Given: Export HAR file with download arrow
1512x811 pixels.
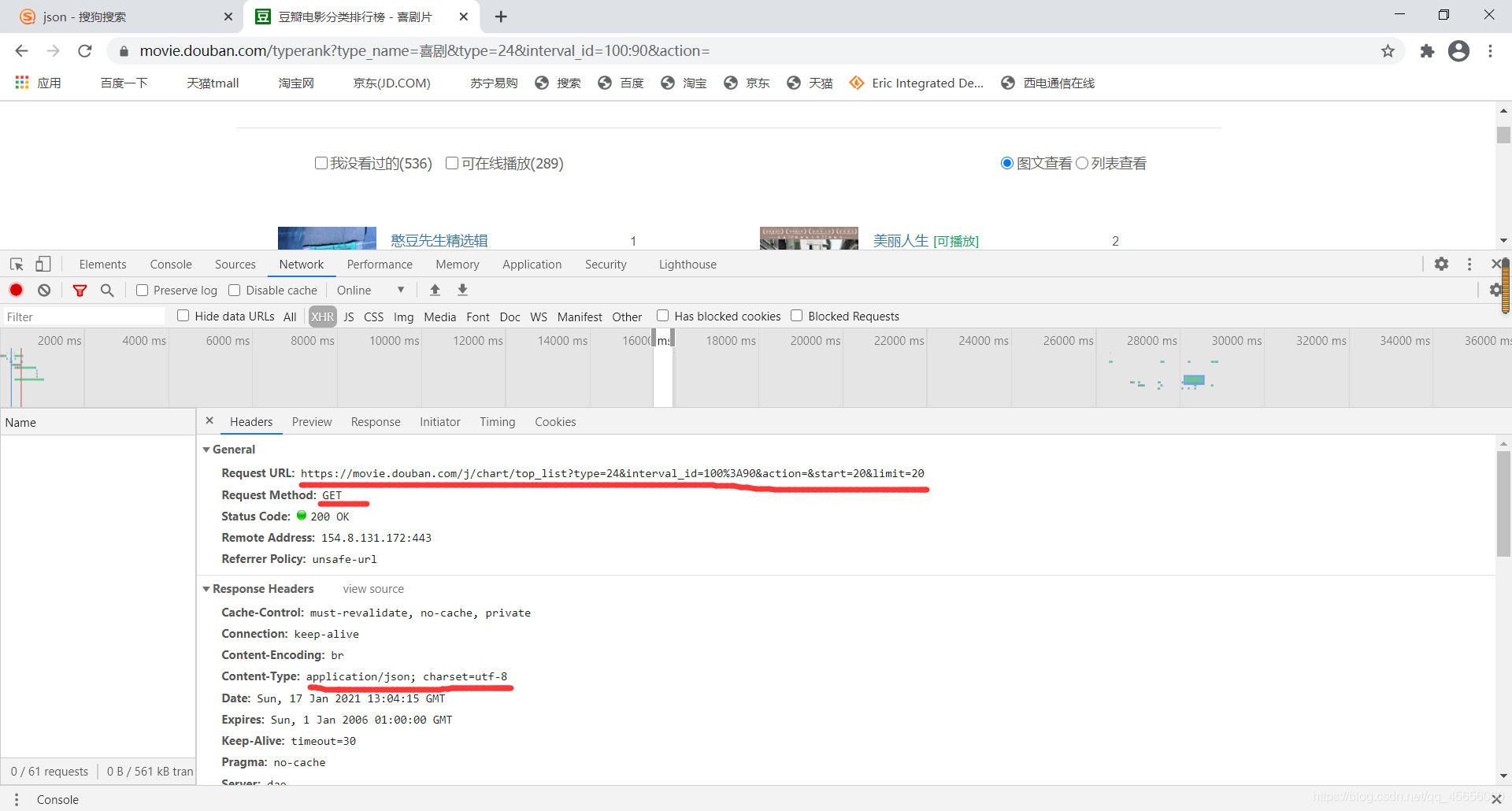Looking at the screenshot, I should tap(463, 290).
